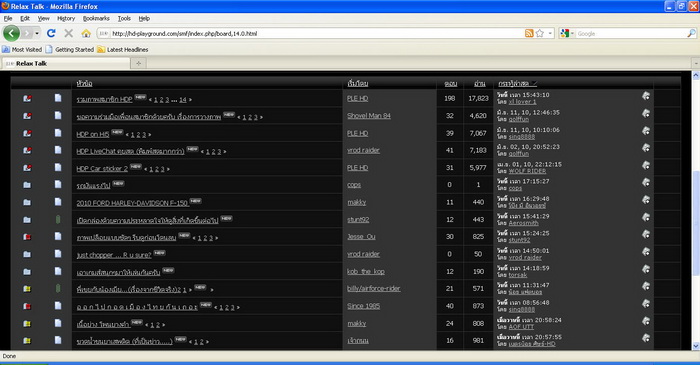
Task: Click the URL address field
Action: (317, 33)
